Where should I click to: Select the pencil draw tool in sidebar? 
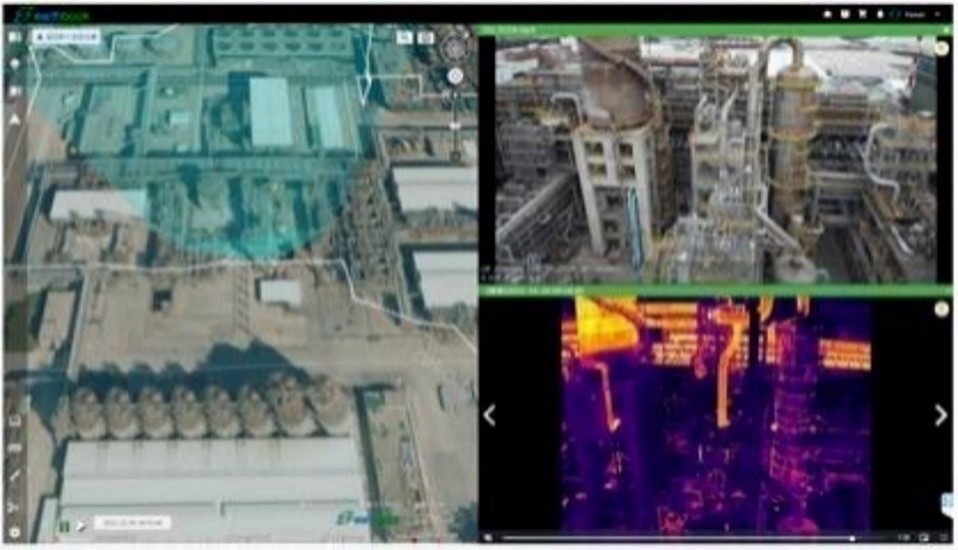coord(15,476)
